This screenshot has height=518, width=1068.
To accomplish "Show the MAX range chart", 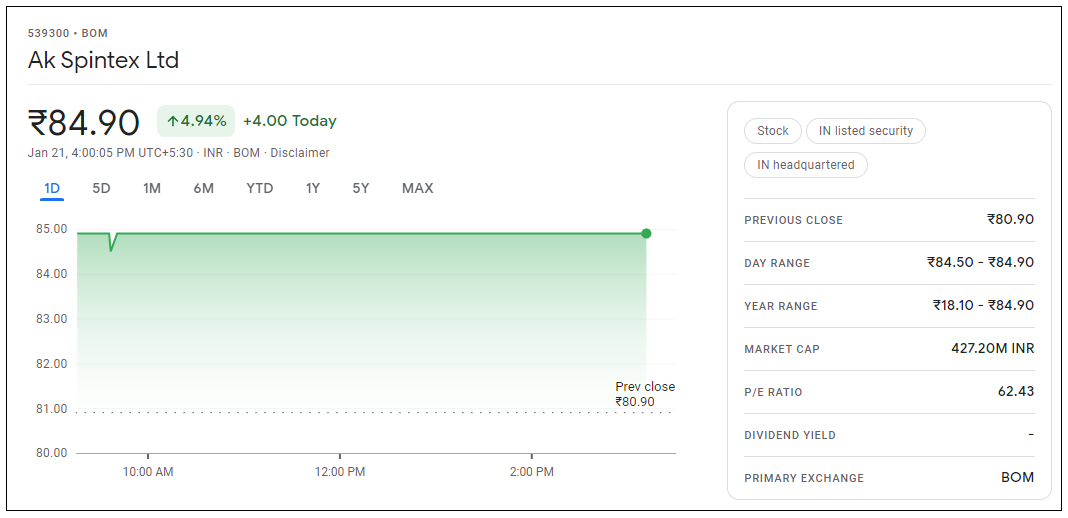I will [417, 188].
